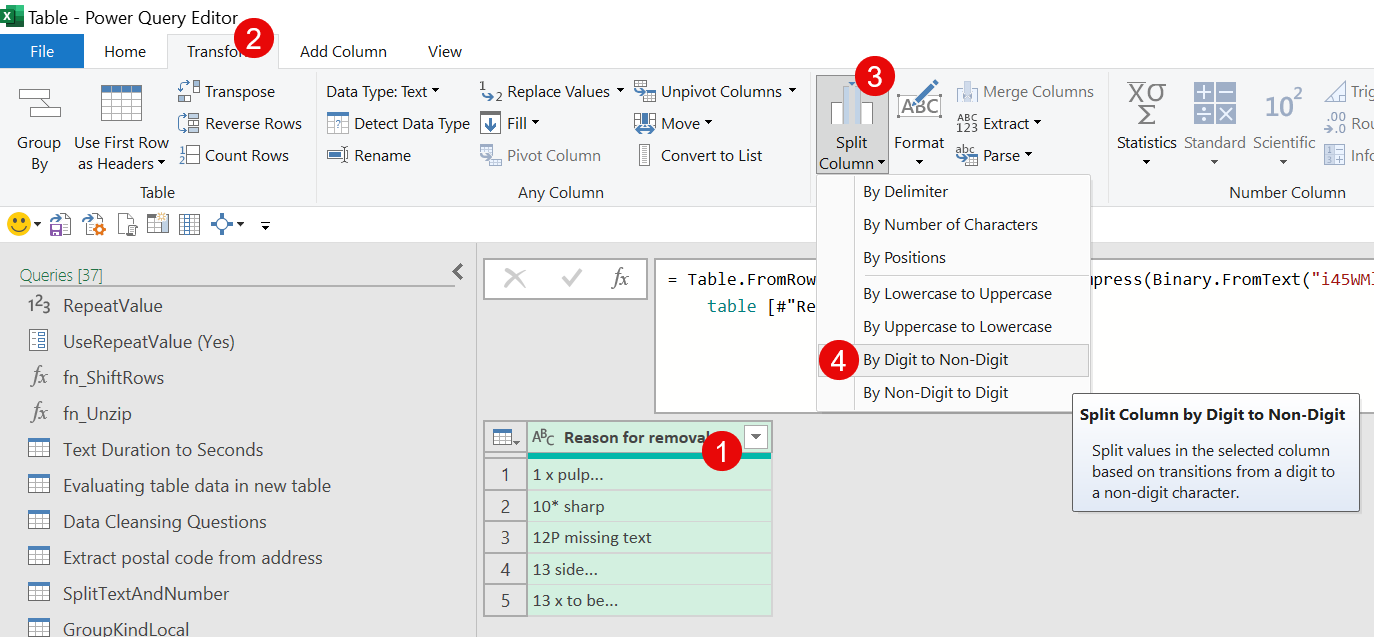The image size is (1374, 637).
Task: Switch to the View tab
Action: click(x=445, y=51)
